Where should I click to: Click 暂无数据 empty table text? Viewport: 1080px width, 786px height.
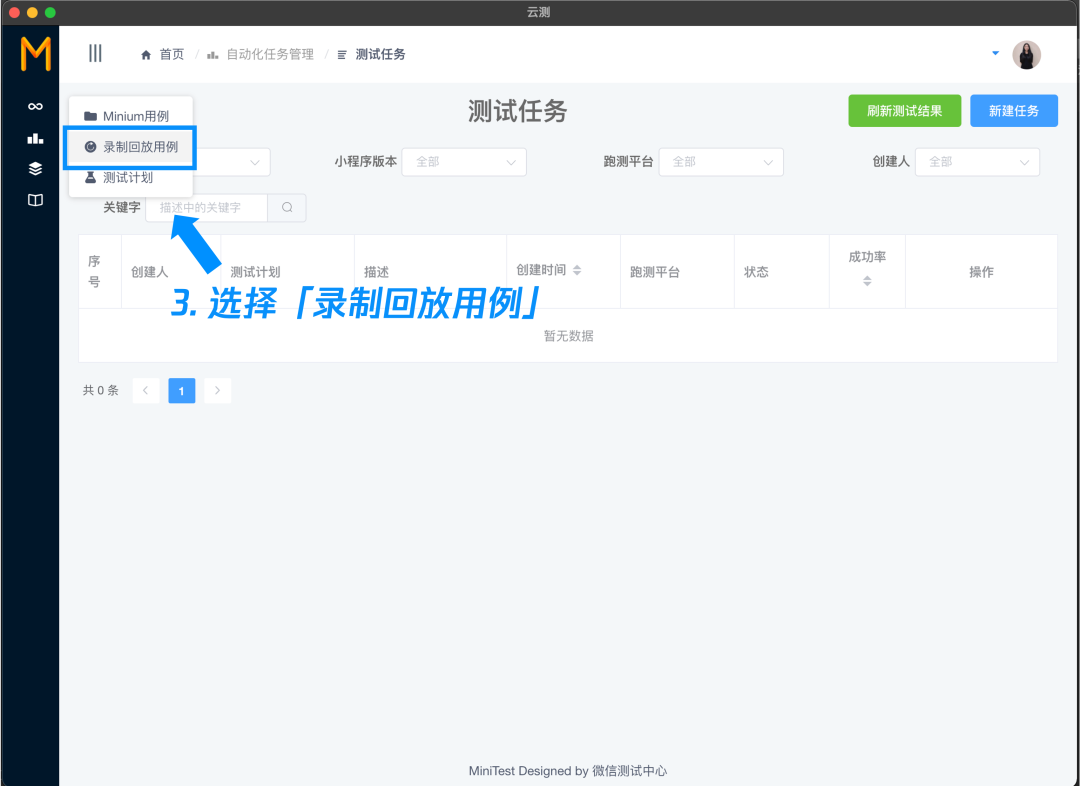[569, 335]
